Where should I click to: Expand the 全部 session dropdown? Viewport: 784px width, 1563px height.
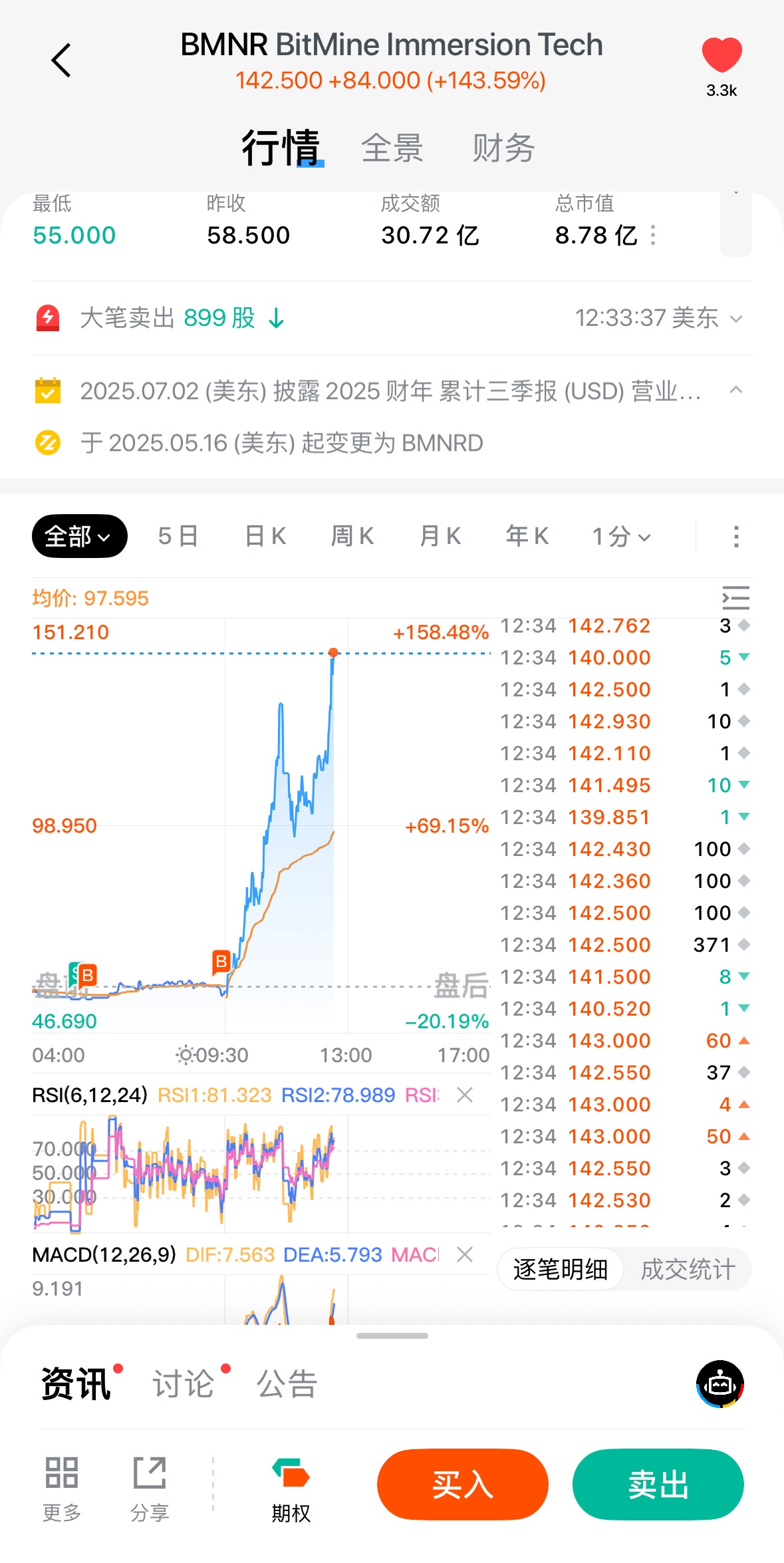pos(79,536)
